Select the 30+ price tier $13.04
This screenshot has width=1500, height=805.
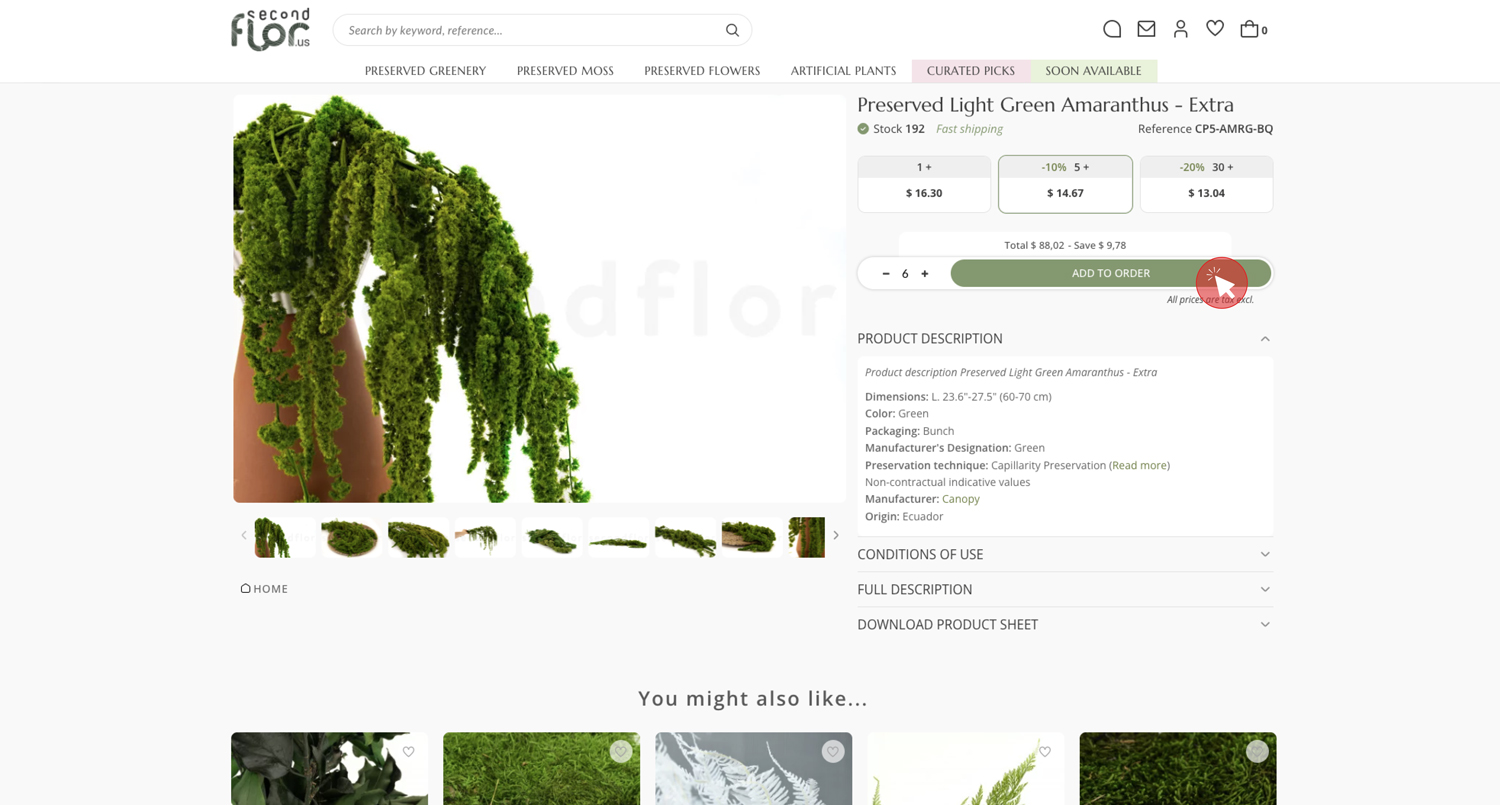1206,184
